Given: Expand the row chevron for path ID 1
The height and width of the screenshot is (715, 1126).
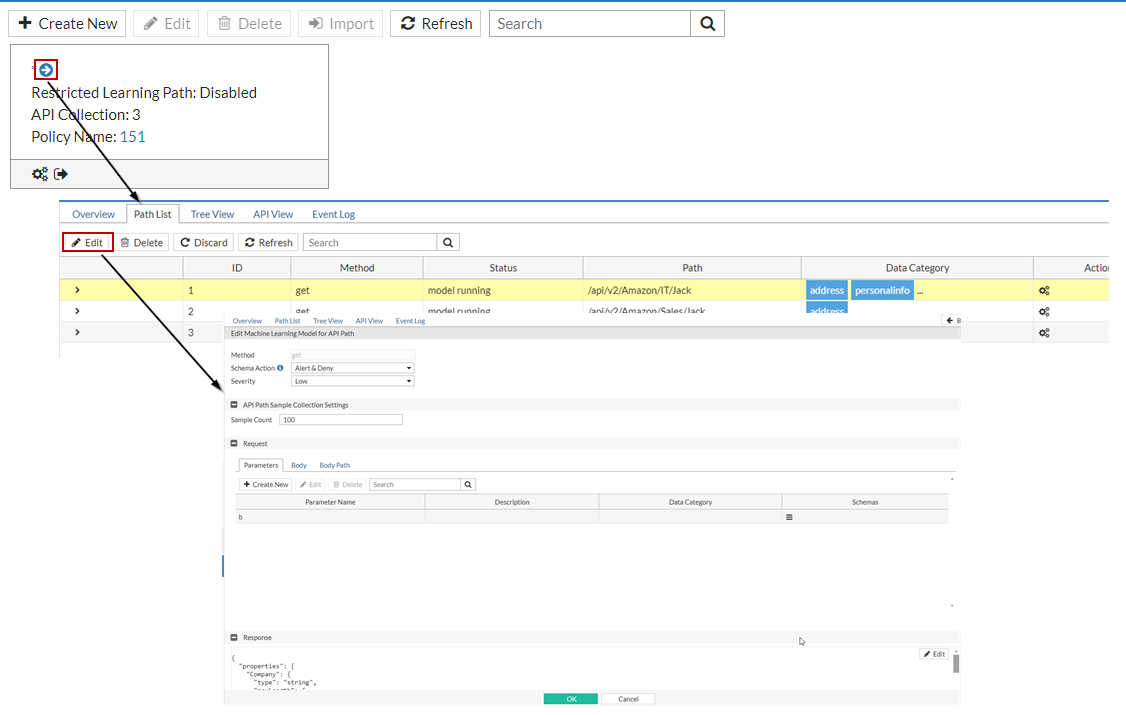Looking at the screenshot, I should pyautogui.click(x=77, y=290).
